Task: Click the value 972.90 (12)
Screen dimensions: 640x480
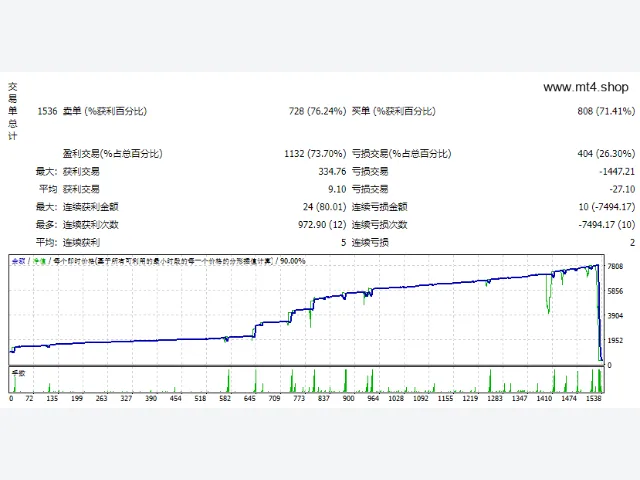Action: (x=322, y=224)
